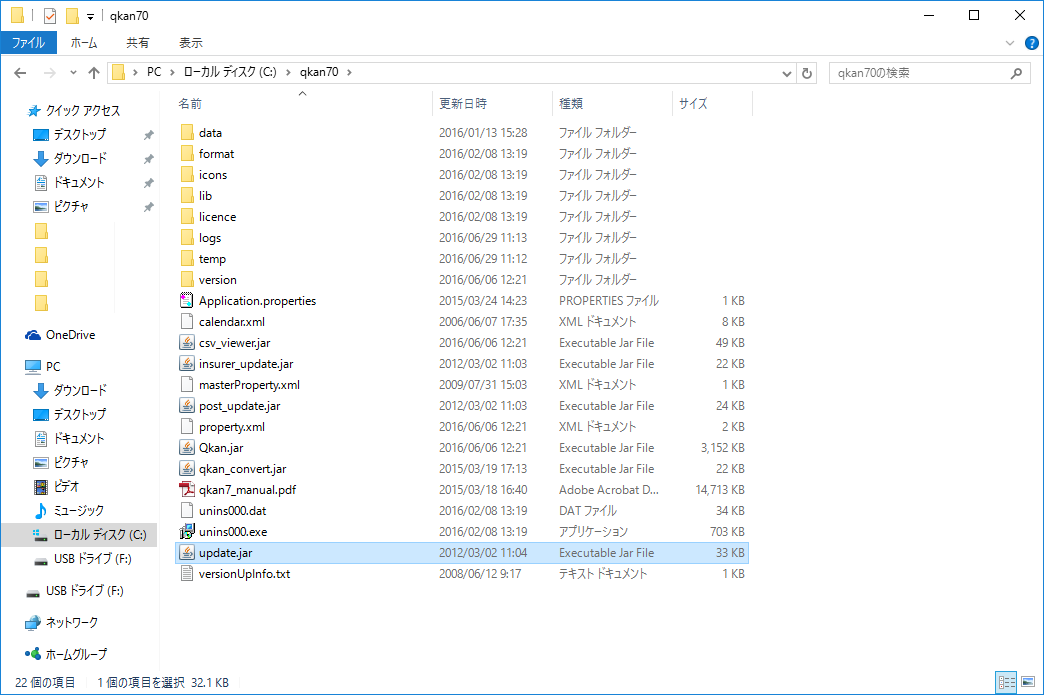Open qkan7_manual.pdf via its PDF icon
This screenshot has height=695, width=1044.
coord(189,489)
